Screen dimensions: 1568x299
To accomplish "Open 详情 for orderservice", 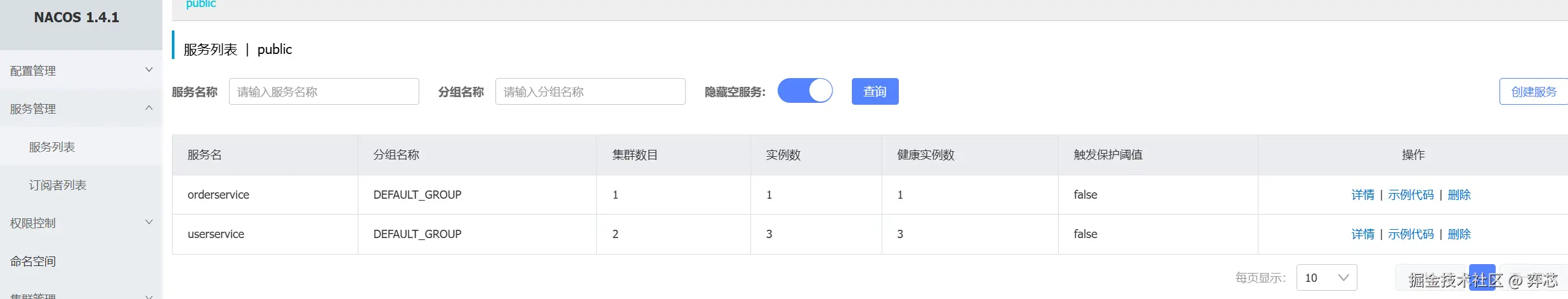I will point(1362,195).
